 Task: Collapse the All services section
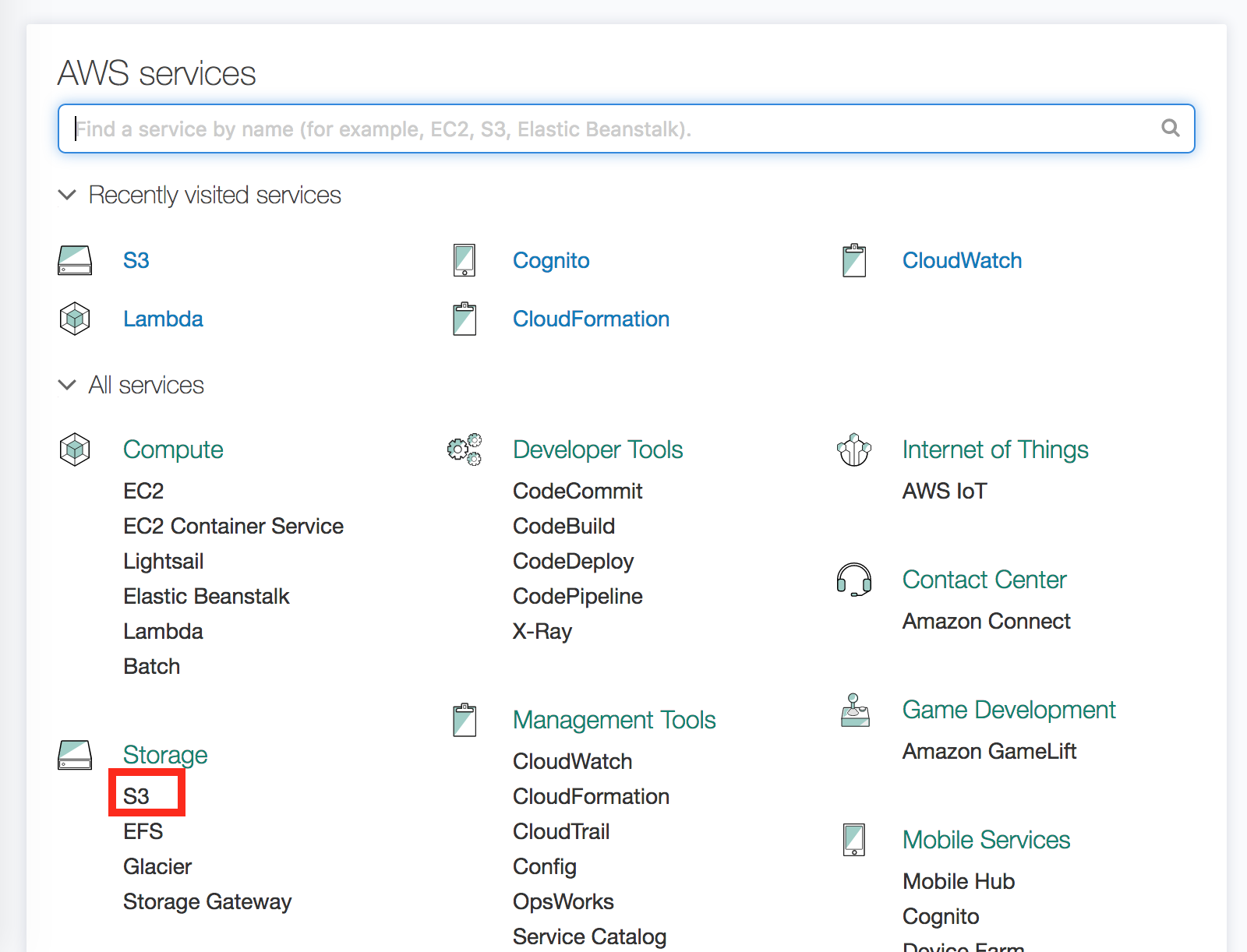pos(67,385)
